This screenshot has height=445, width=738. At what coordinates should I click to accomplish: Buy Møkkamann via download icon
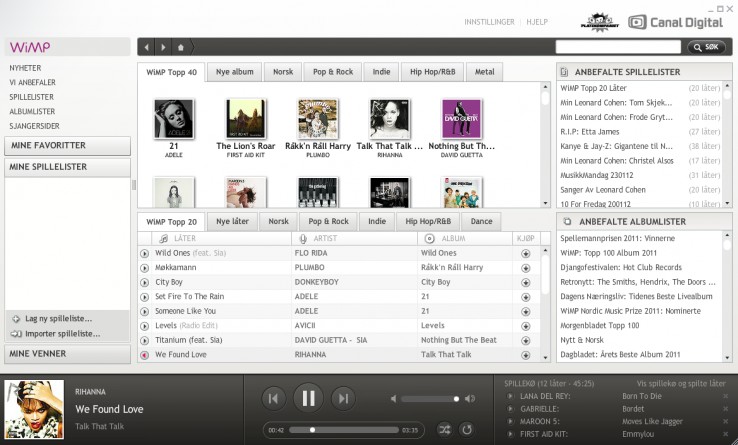[x=526, y=268]
